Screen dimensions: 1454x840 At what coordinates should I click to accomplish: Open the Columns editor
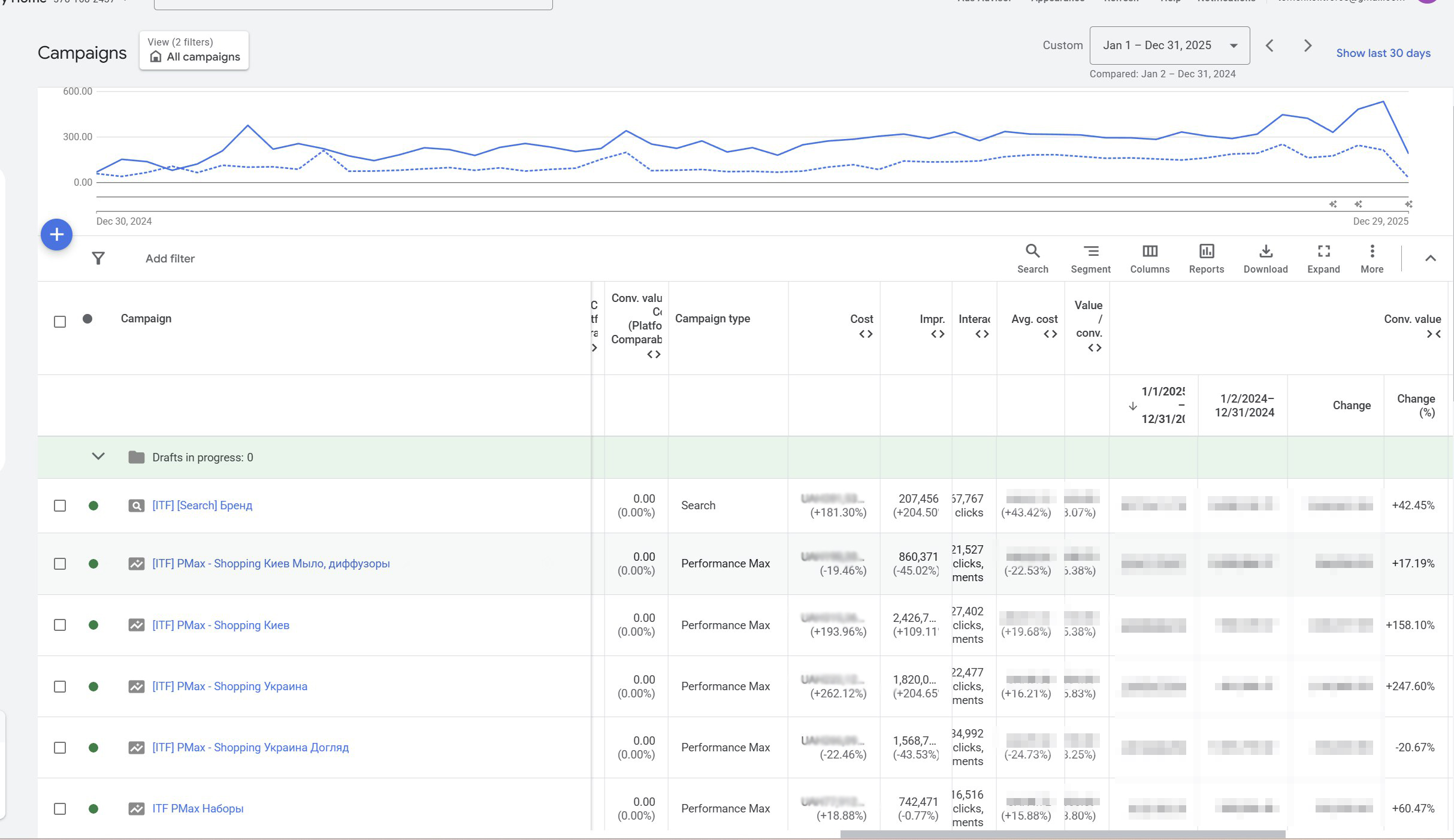[1150, 258]
